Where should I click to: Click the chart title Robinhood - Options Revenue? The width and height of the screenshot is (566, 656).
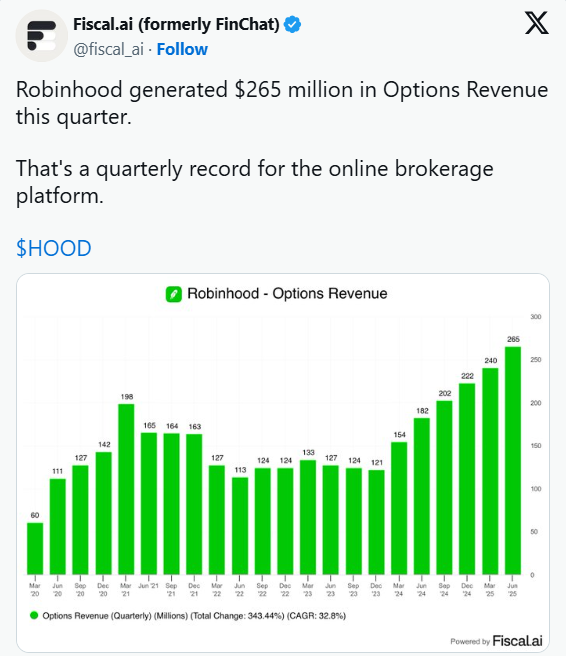[287, 294]
